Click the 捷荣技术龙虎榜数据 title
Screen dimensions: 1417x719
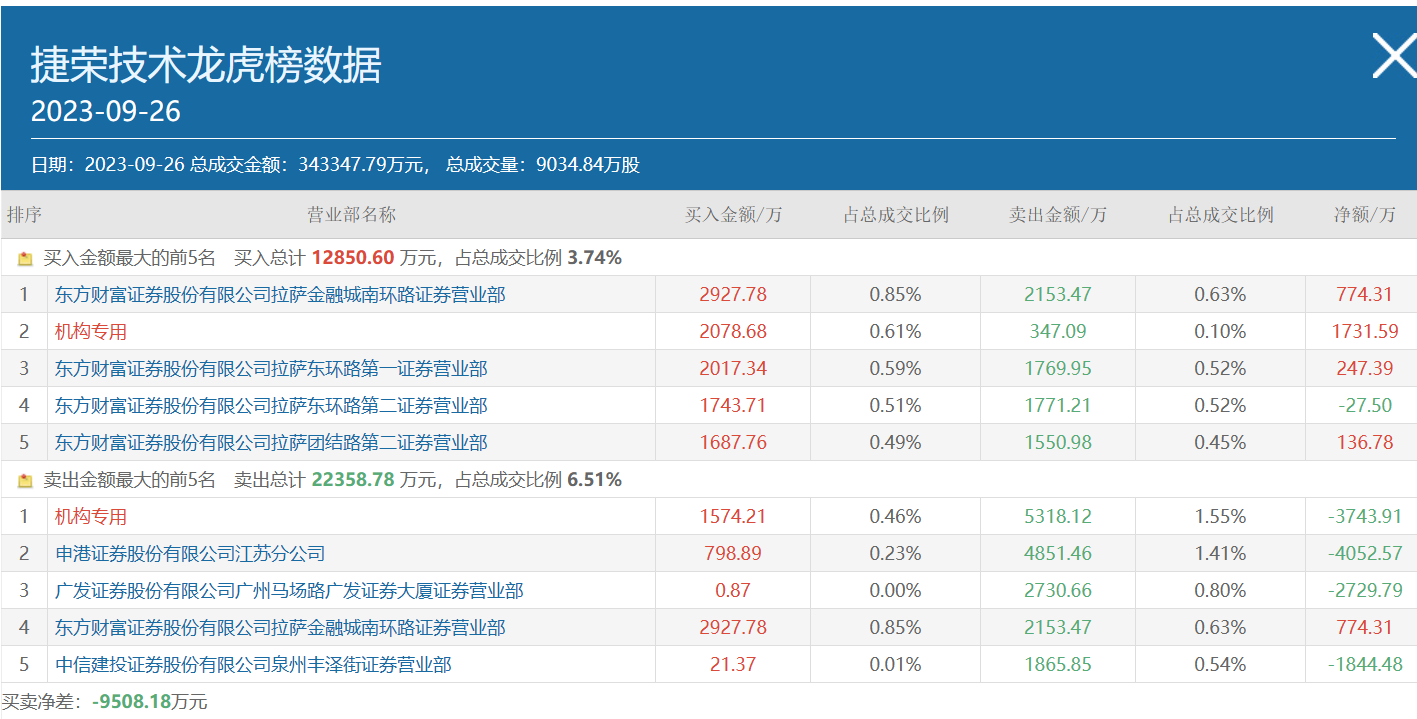tap(206, 65)
